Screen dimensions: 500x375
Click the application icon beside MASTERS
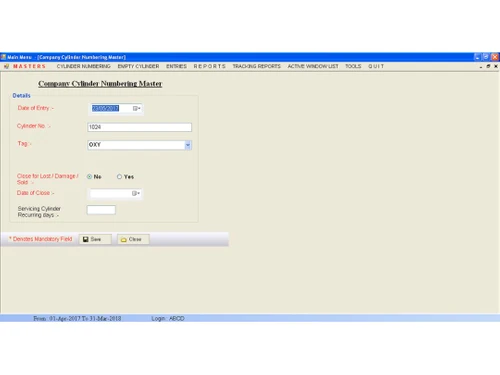coord(6,66)
